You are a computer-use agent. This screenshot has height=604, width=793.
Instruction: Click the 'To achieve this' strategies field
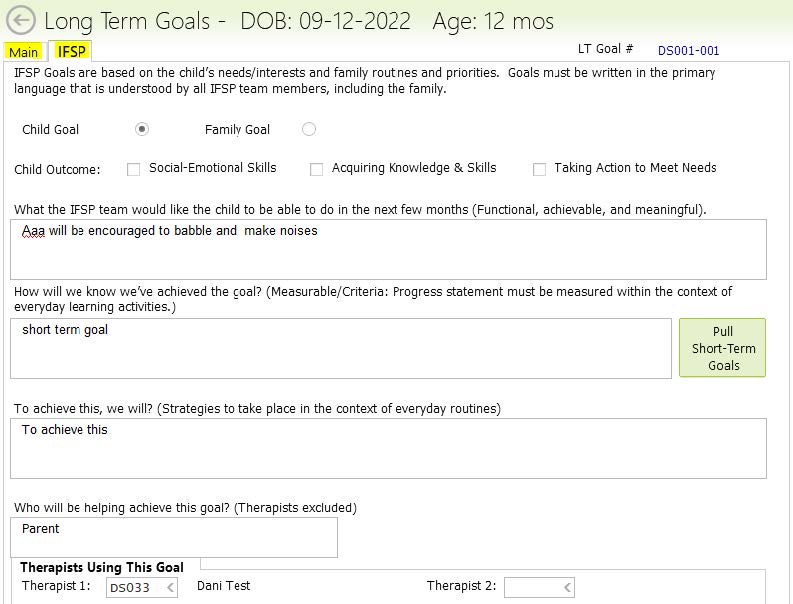pos(388,448)
